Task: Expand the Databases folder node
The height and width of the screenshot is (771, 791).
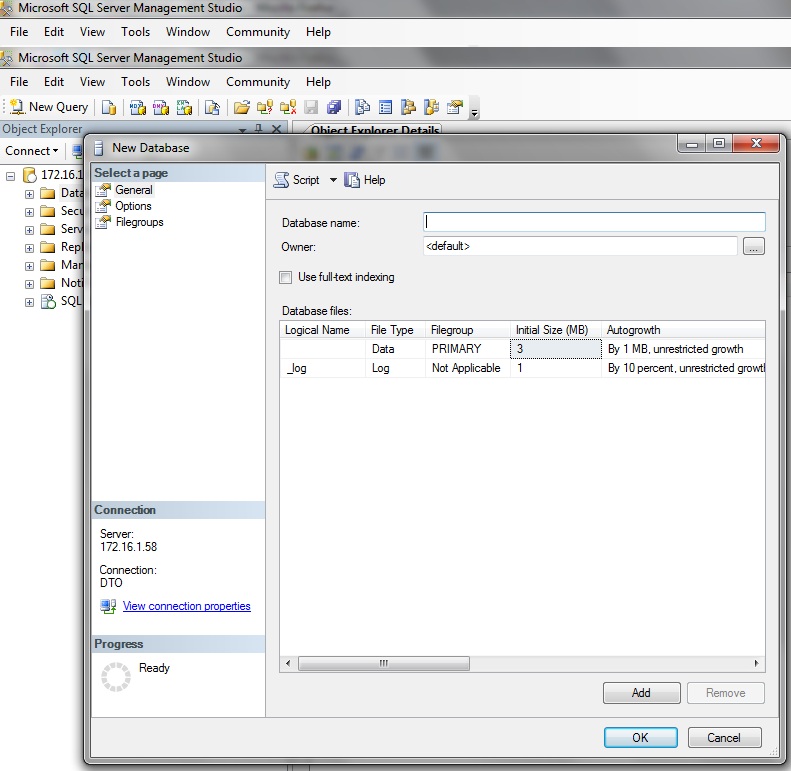Action: [x=29, y=193]
